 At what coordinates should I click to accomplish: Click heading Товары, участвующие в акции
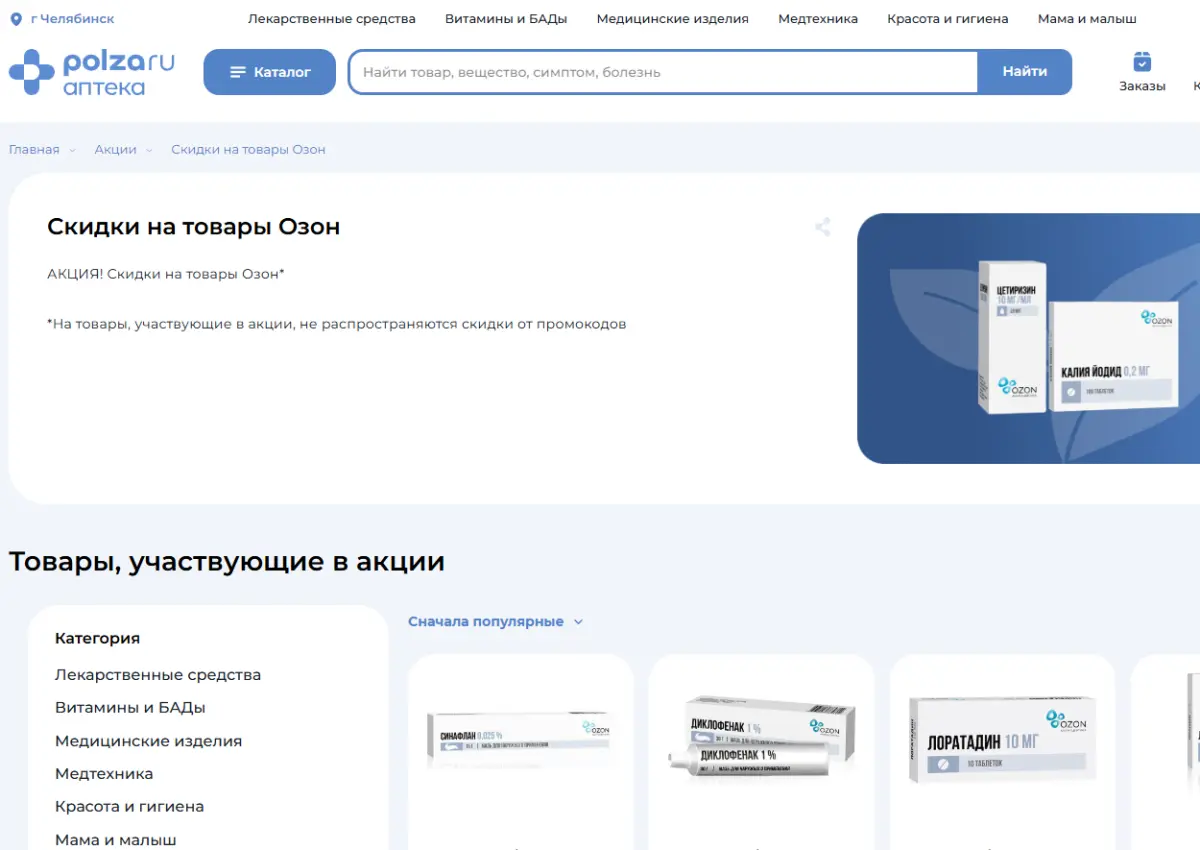pos(227,562)
